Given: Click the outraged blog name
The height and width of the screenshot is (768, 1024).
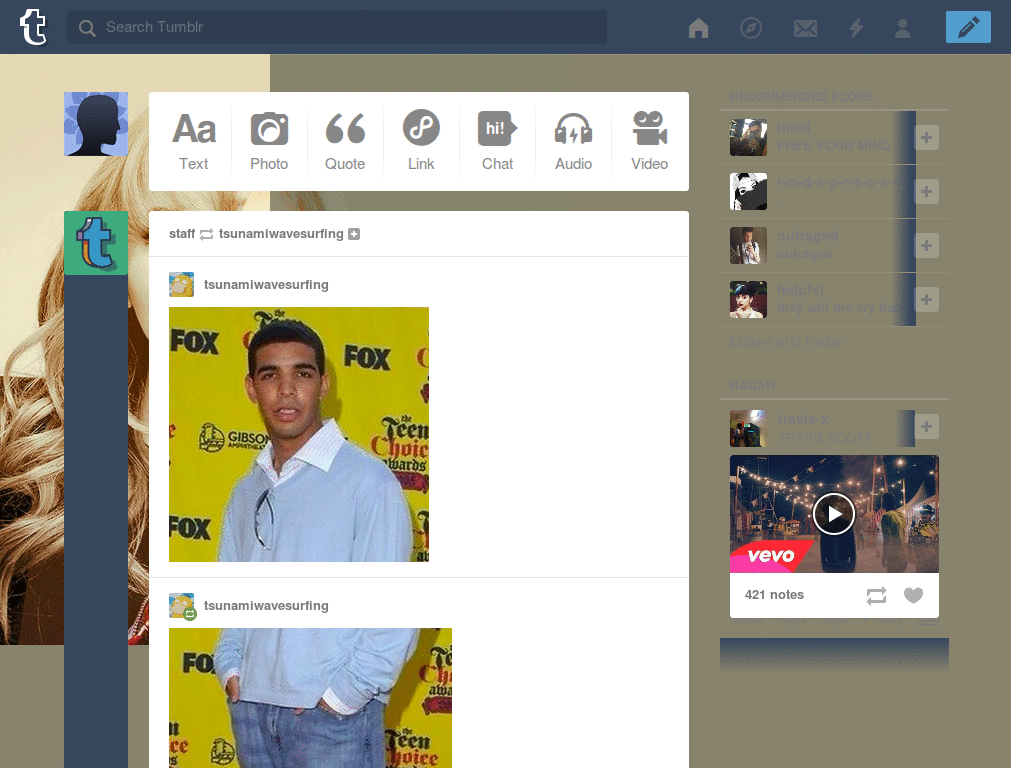Looking at the screenshot, I should pyautogui.click(x=808, y=236).
